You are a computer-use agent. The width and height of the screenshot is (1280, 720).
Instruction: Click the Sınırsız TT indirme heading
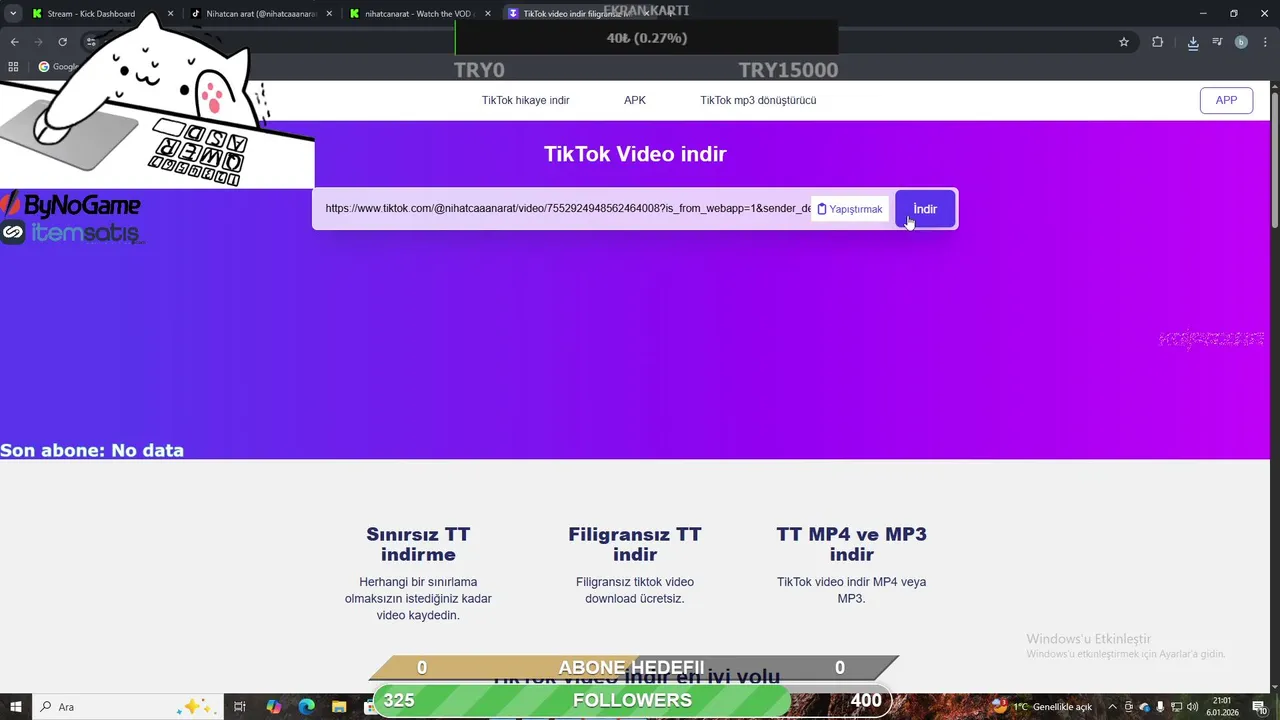[418, 544]
